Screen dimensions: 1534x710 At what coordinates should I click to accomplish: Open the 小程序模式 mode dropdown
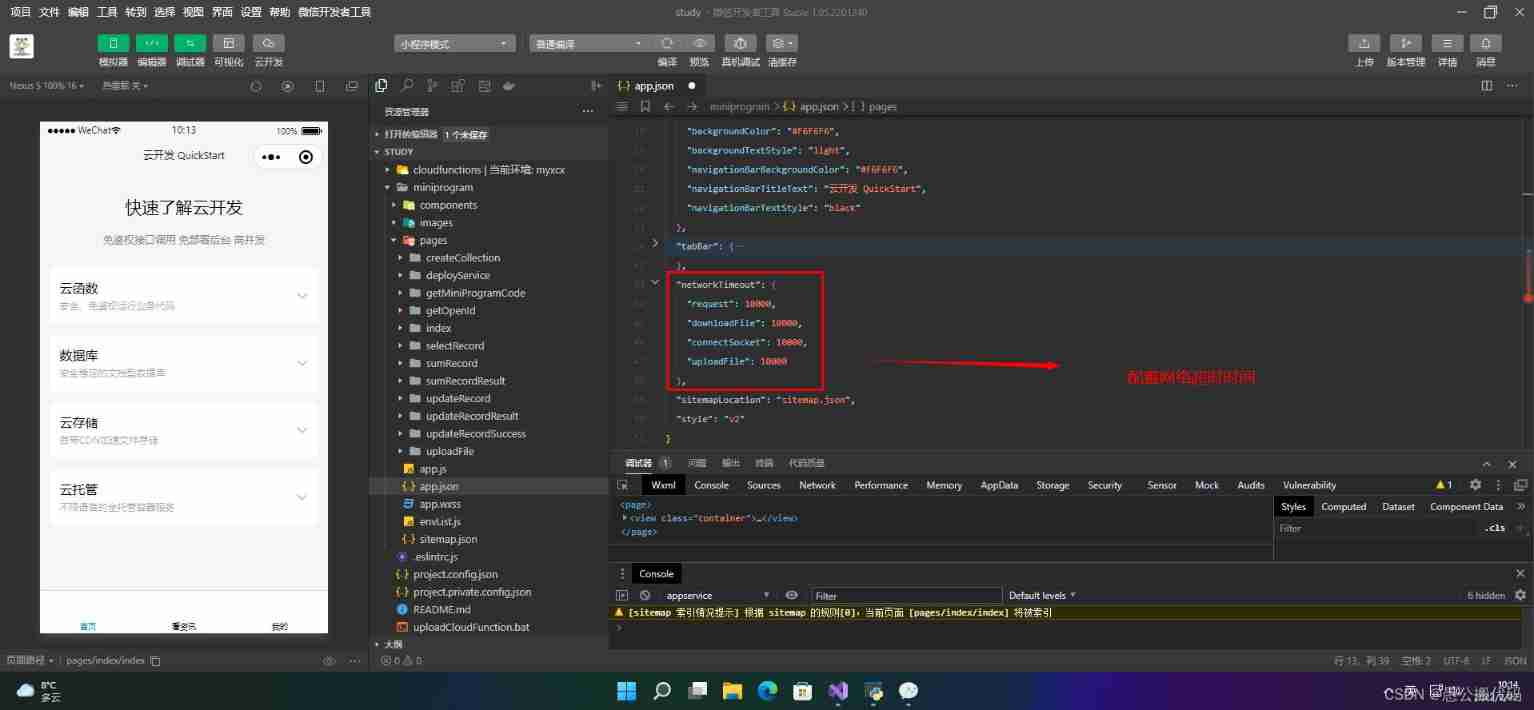pyautogui.click(x=453, y=43)
